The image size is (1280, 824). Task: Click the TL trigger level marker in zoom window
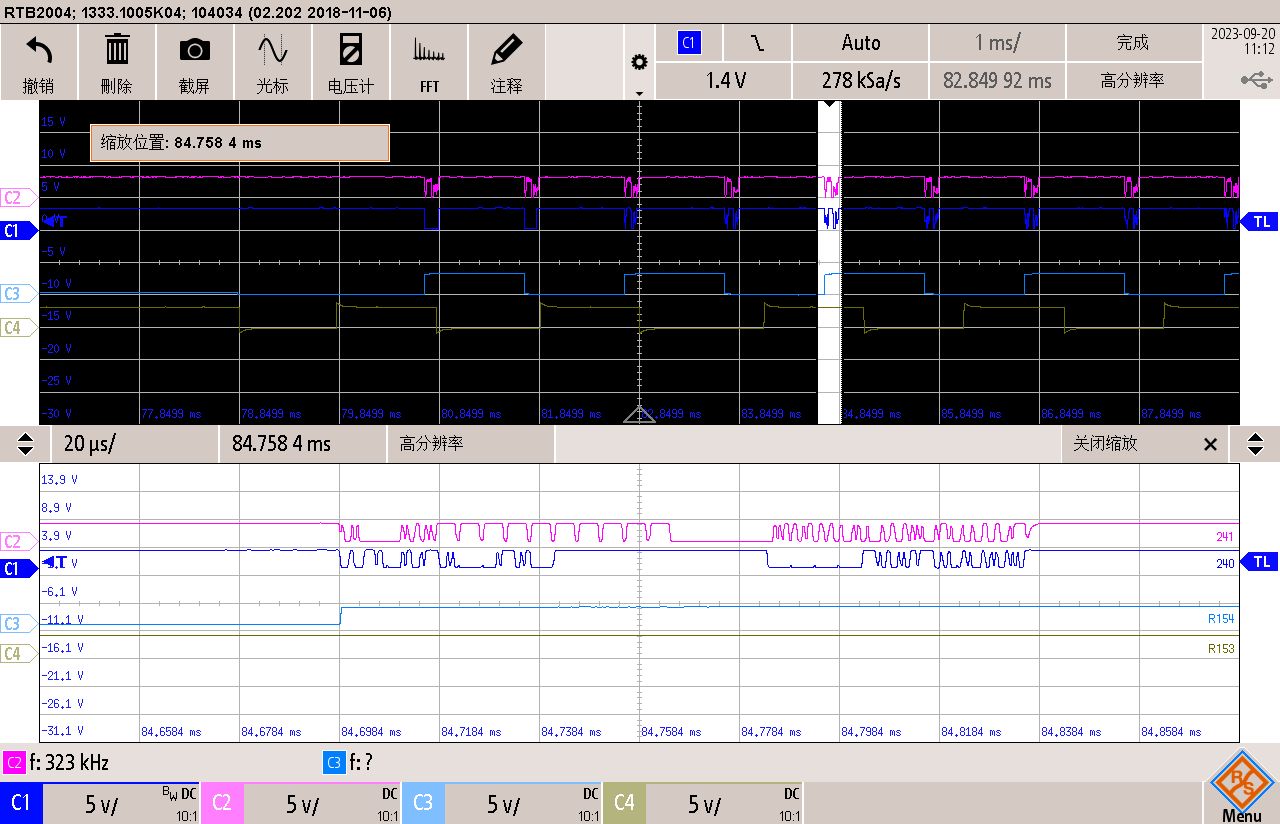(x=1260, y=562)
